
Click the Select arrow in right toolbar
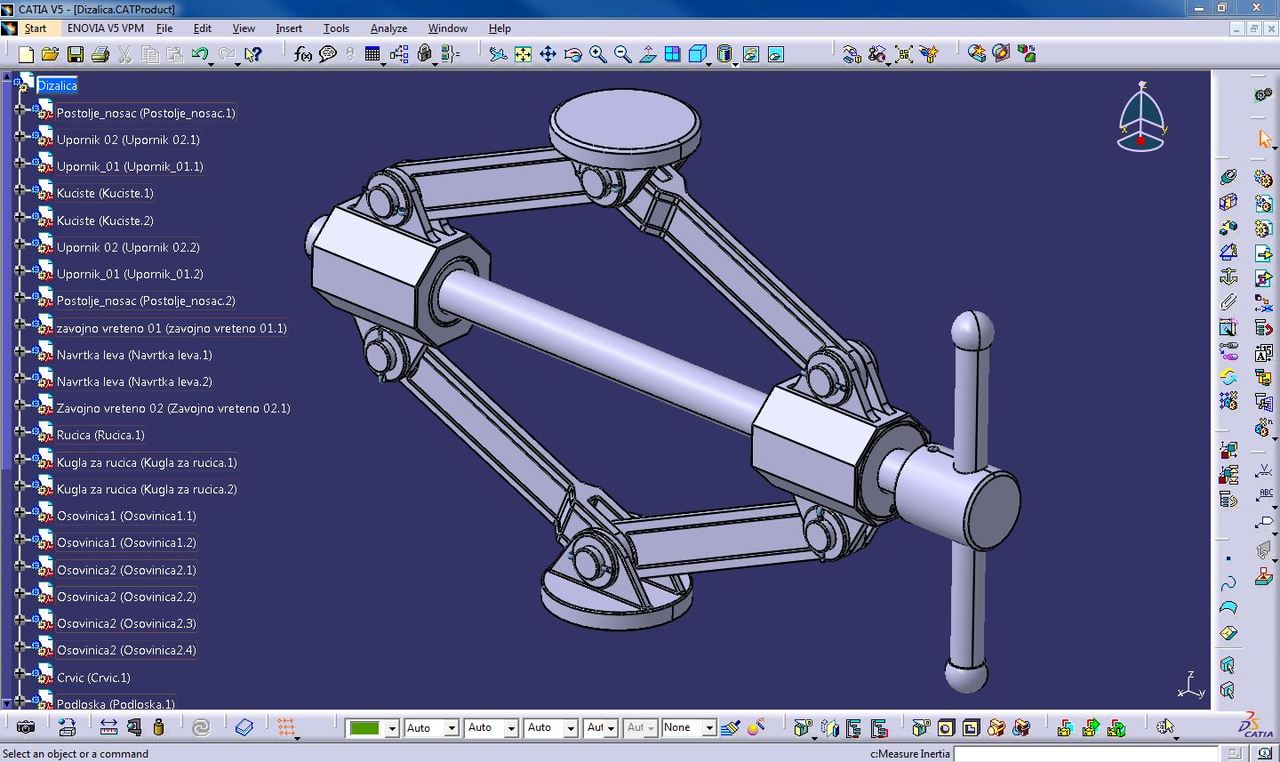point(1264,139)
